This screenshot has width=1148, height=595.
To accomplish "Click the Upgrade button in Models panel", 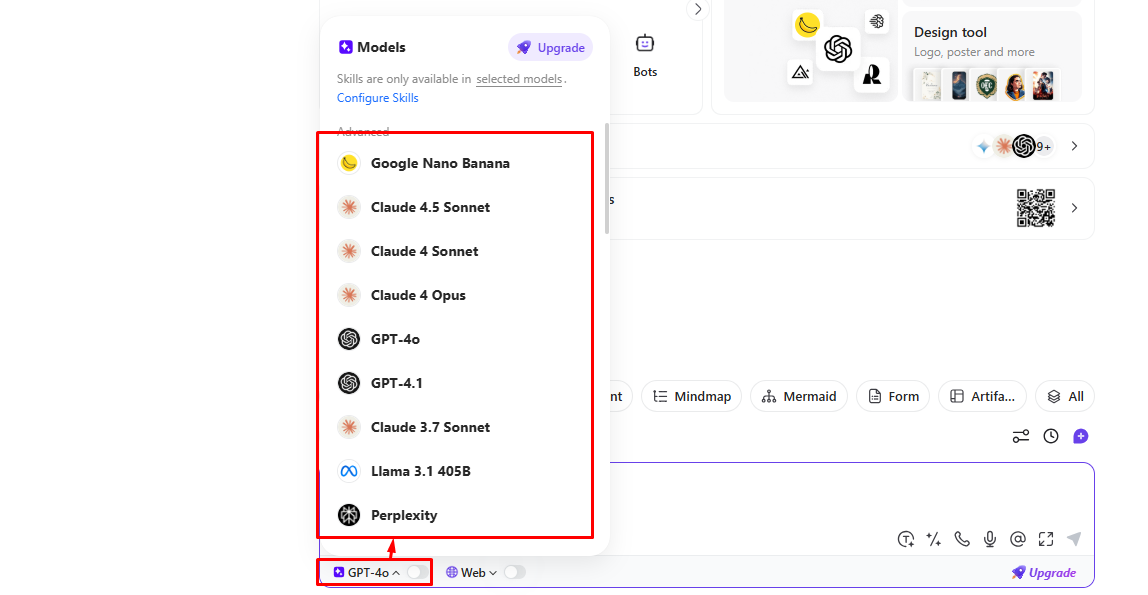I will tap(550, 47).
